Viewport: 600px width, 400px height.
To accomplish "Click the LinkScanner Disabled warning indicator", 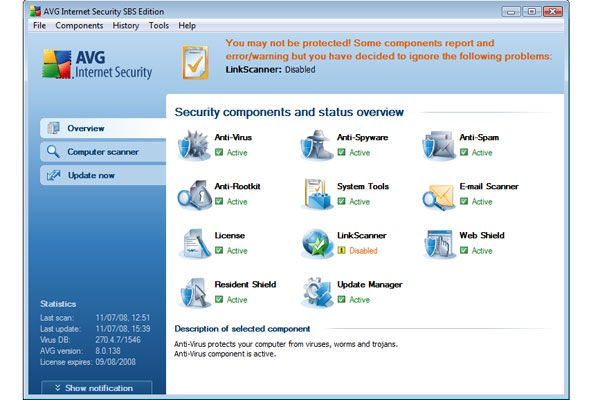I will pos(341,250).
